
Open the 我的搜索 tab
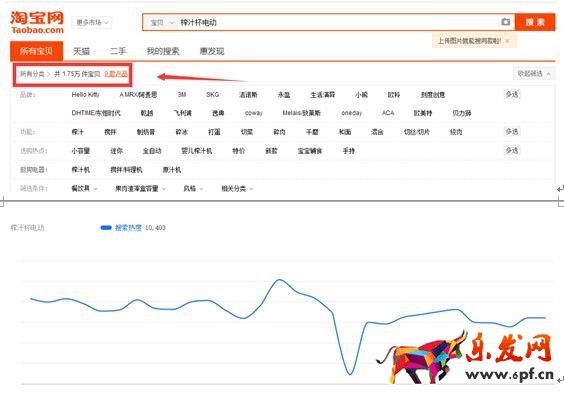click(163, 51)
